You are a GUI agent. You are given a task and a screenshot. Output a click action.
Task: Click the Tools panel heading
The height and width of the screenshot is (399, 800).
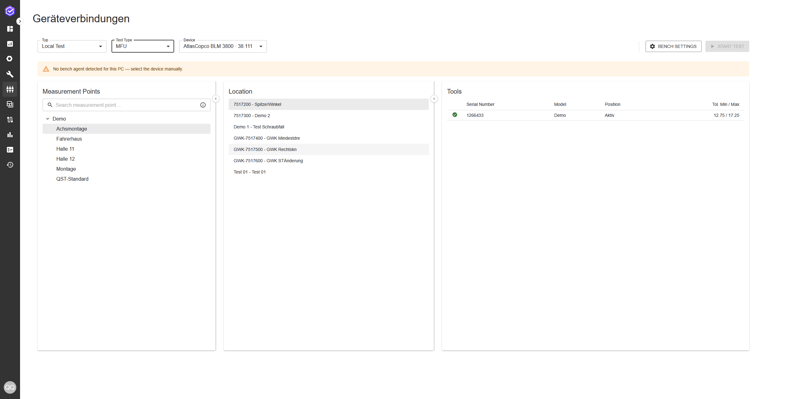(x=454, y=91)
